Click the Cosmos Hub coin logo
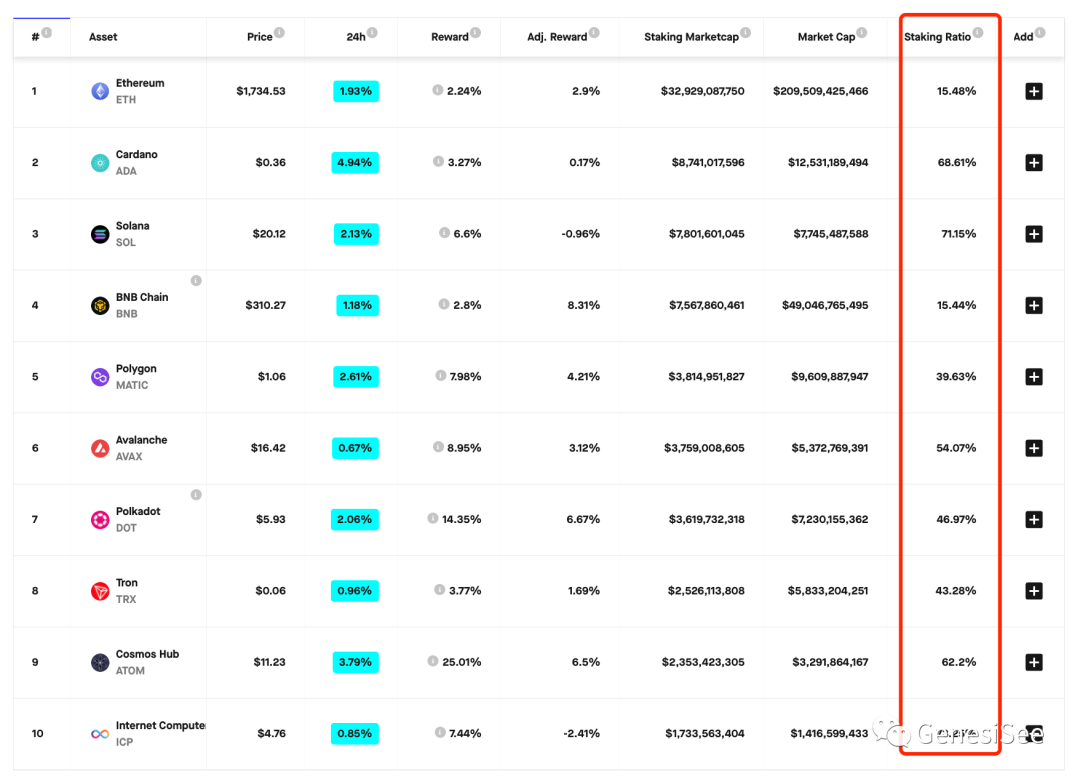The height and width of the screenshot is (779, 1080). [x=100, y=663]
